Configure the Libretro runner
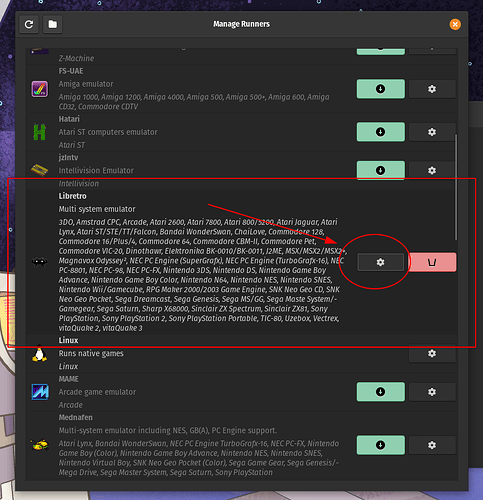Screen dimensions: 483x500 coord(381,262)
